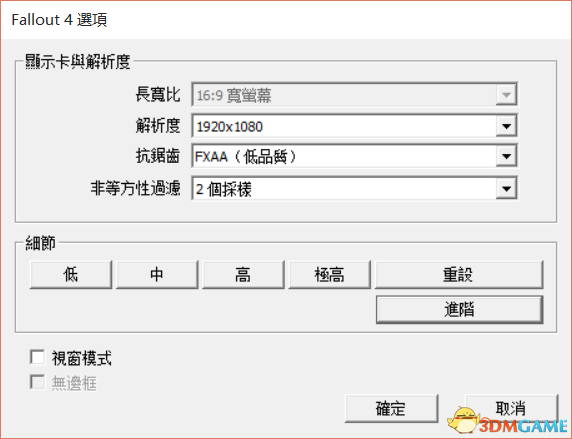This screenshot has height=439, width=572.
Task: Click the greyed 長寬比 aspect ratio dropdown
Action: [354, 95]
